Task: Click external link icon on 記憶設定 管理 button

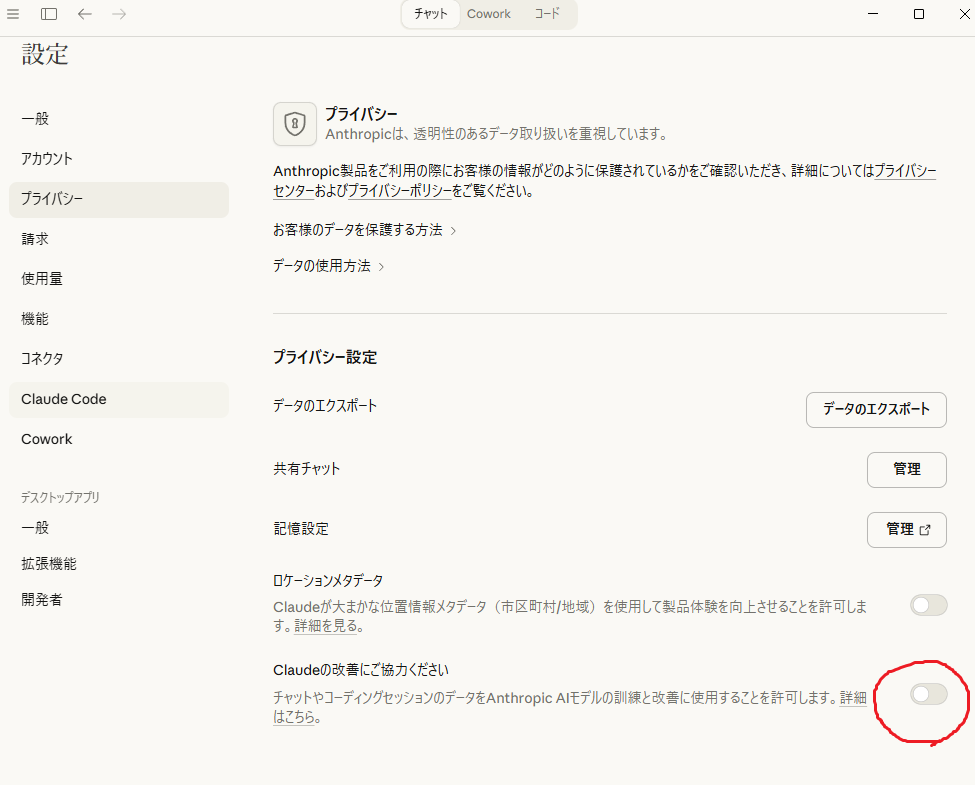Action: click(x=925, y=530)
